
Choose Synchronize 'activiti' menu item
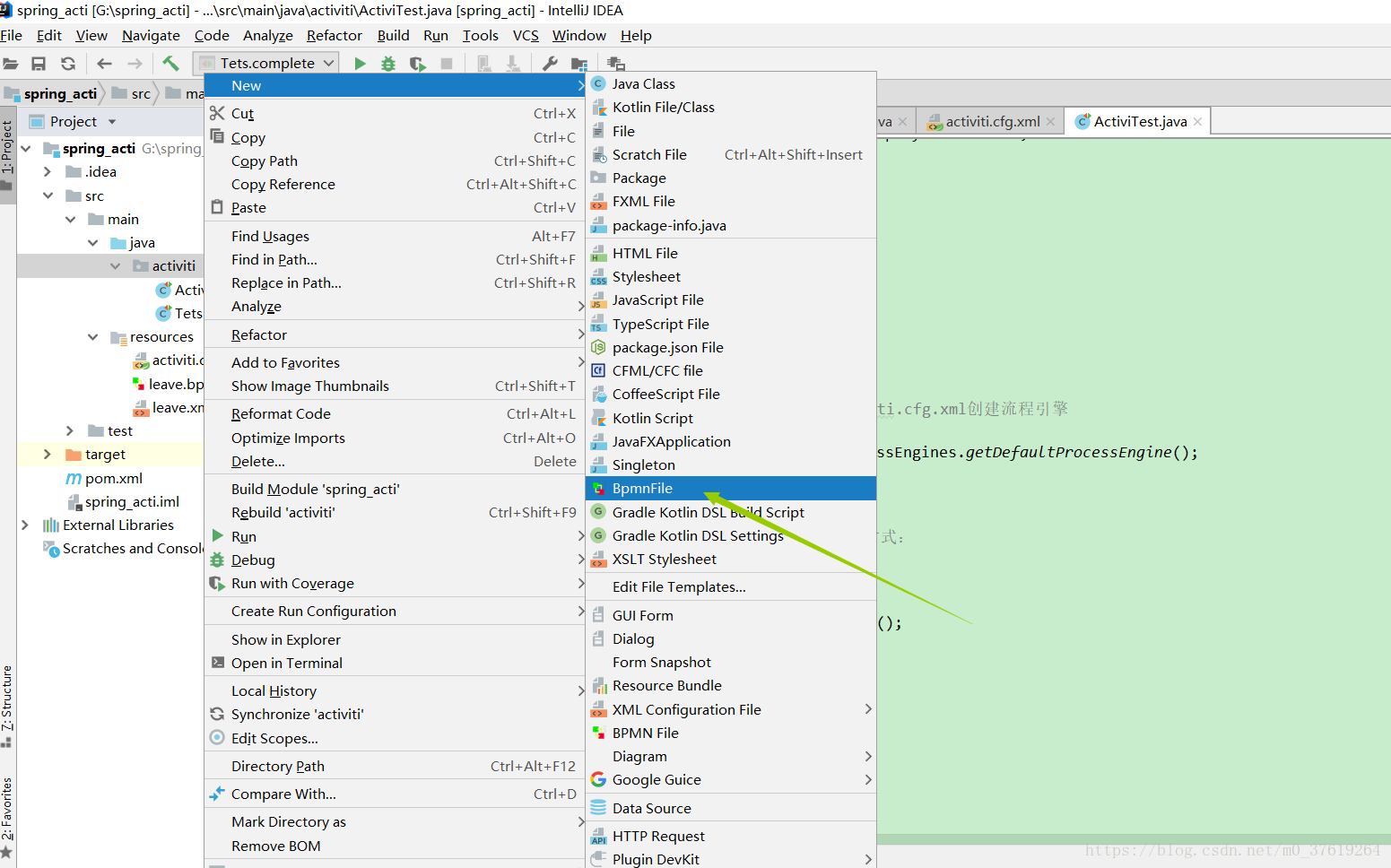tap(395, 715)
